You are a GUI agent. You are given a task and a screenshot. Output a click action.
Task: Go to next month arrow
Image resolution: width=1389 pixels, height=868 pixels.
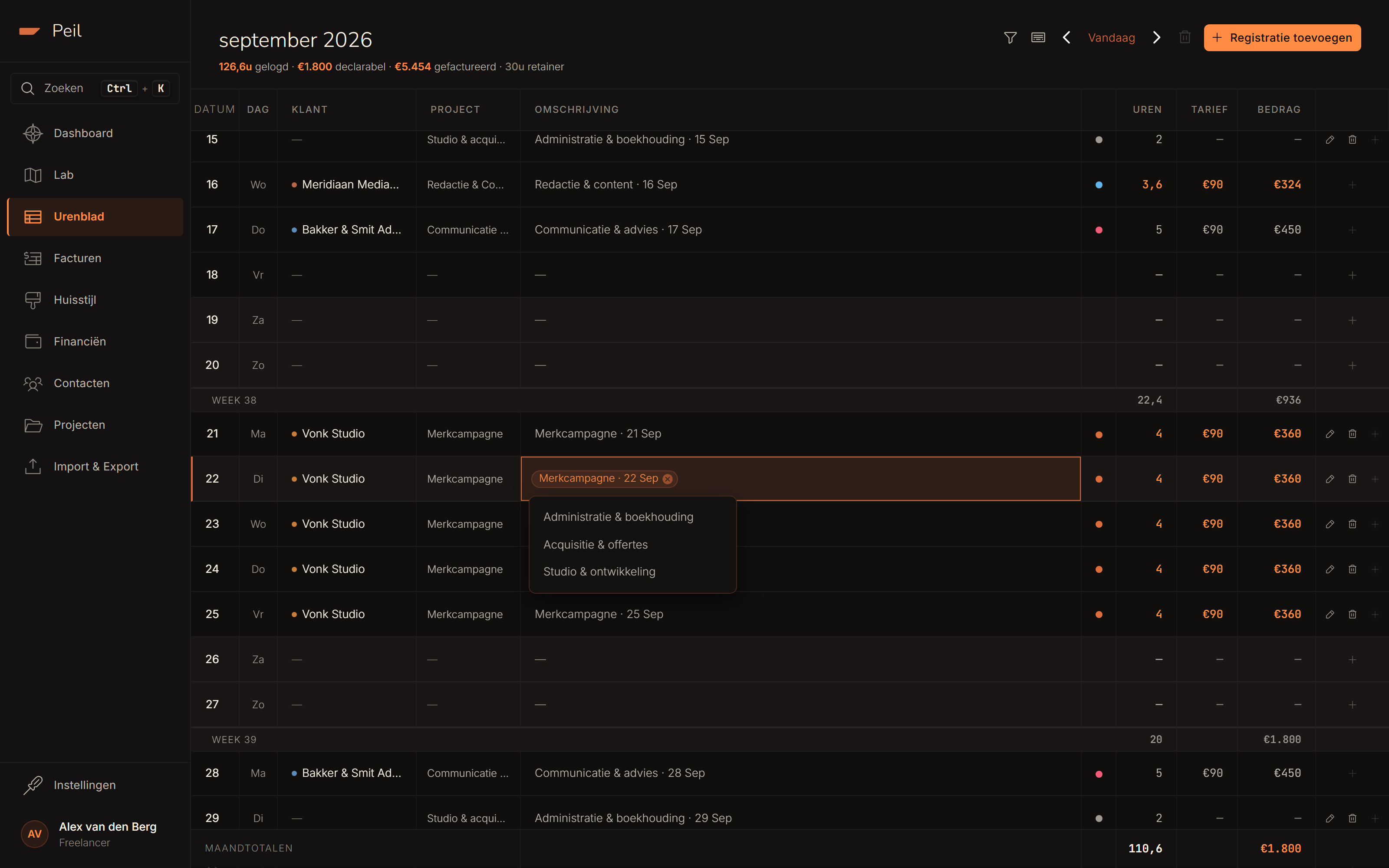coord(1157,38)
